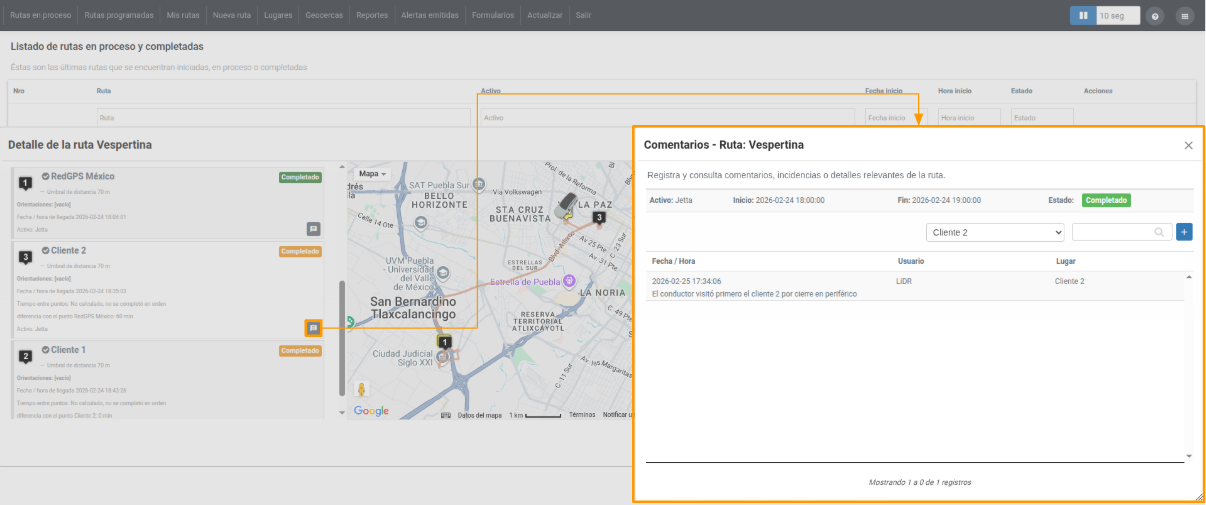The height and width of the screenshot is (505, 1206).
Task: Open comments icon for RedGPS México stop
Action: (x=313, y=228)
